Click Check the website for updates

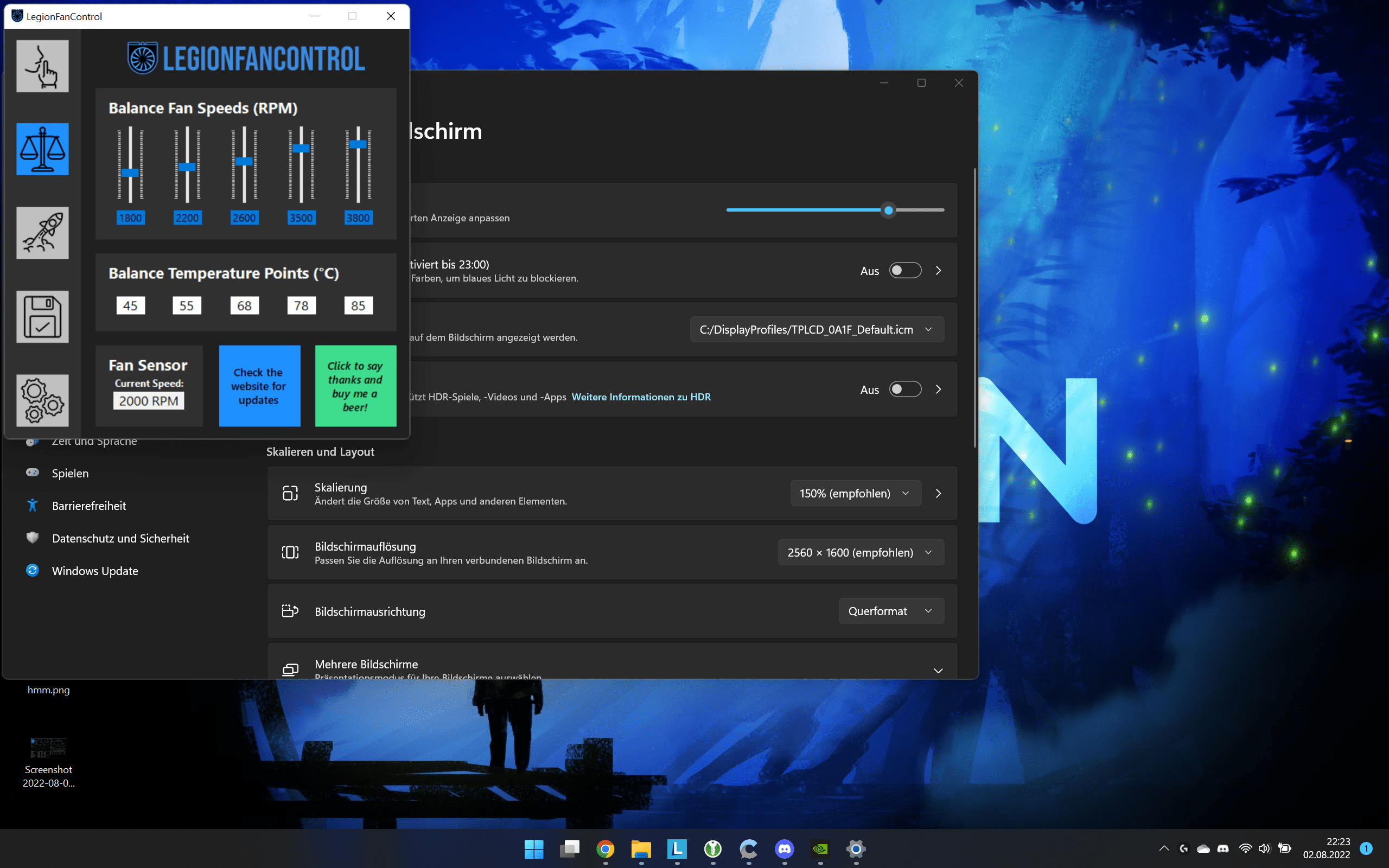tap(259, 386)
